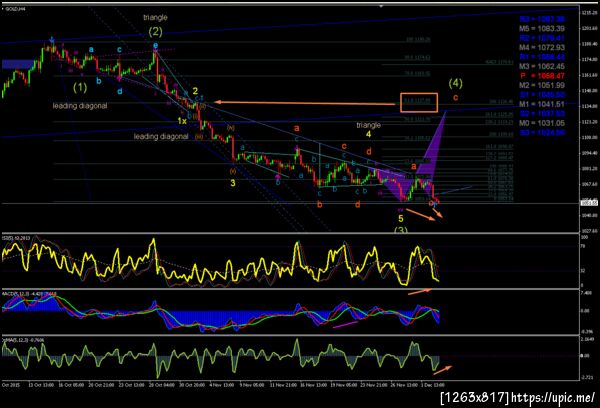Click the yellow 2 wave label

point(195,91)
